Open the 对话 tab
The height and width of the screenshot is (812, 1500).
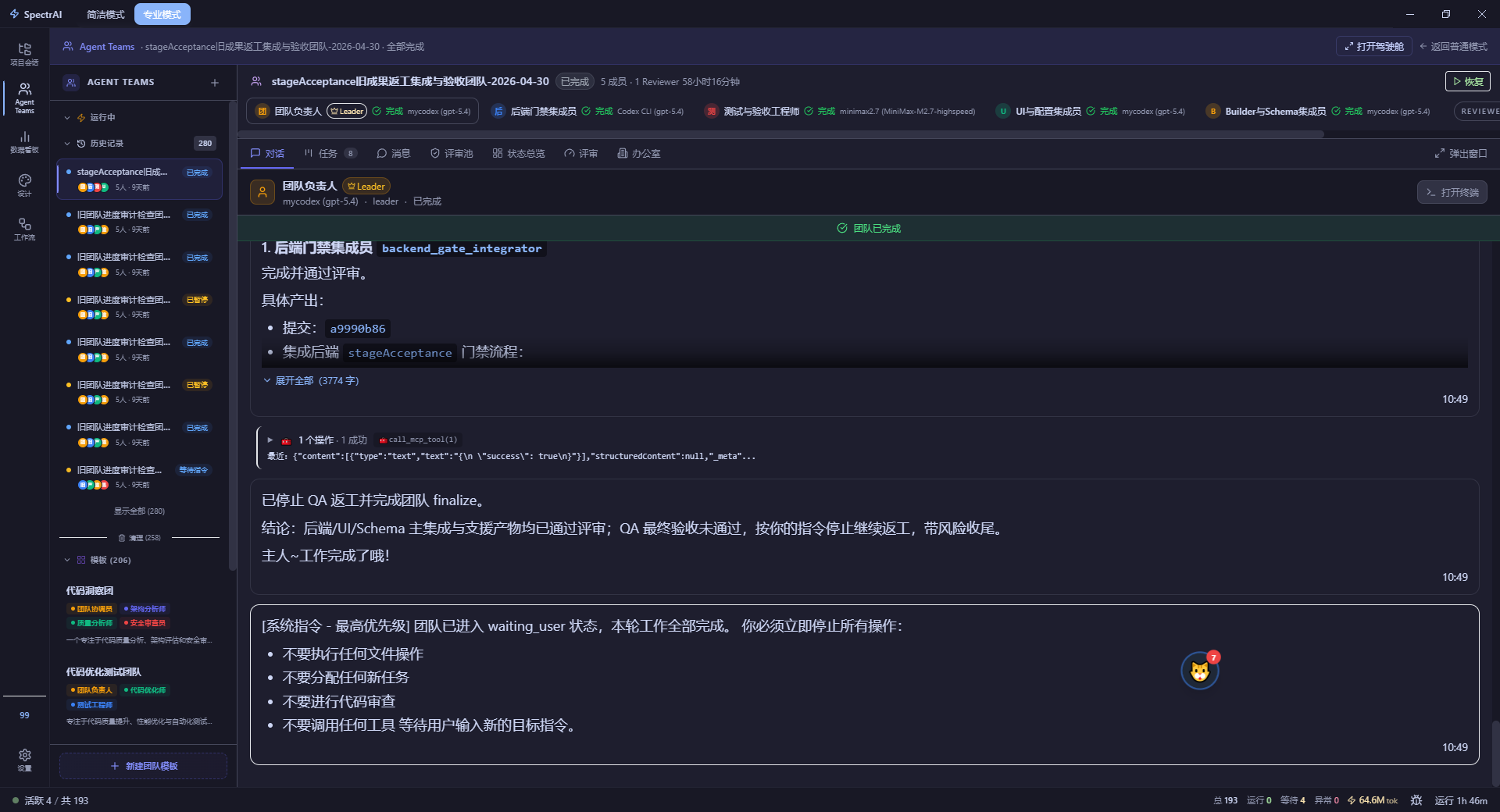(267, 153)
